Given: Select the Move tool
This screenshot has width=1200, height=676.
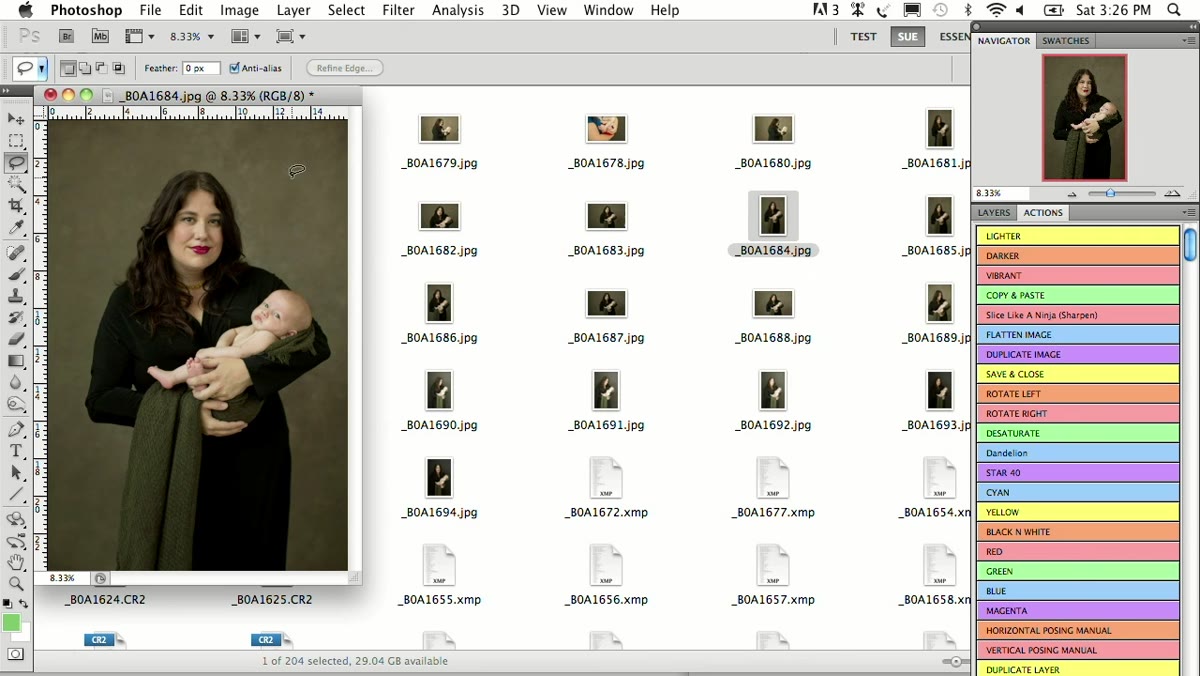Looking at the screenshot, I should [16, 120].
